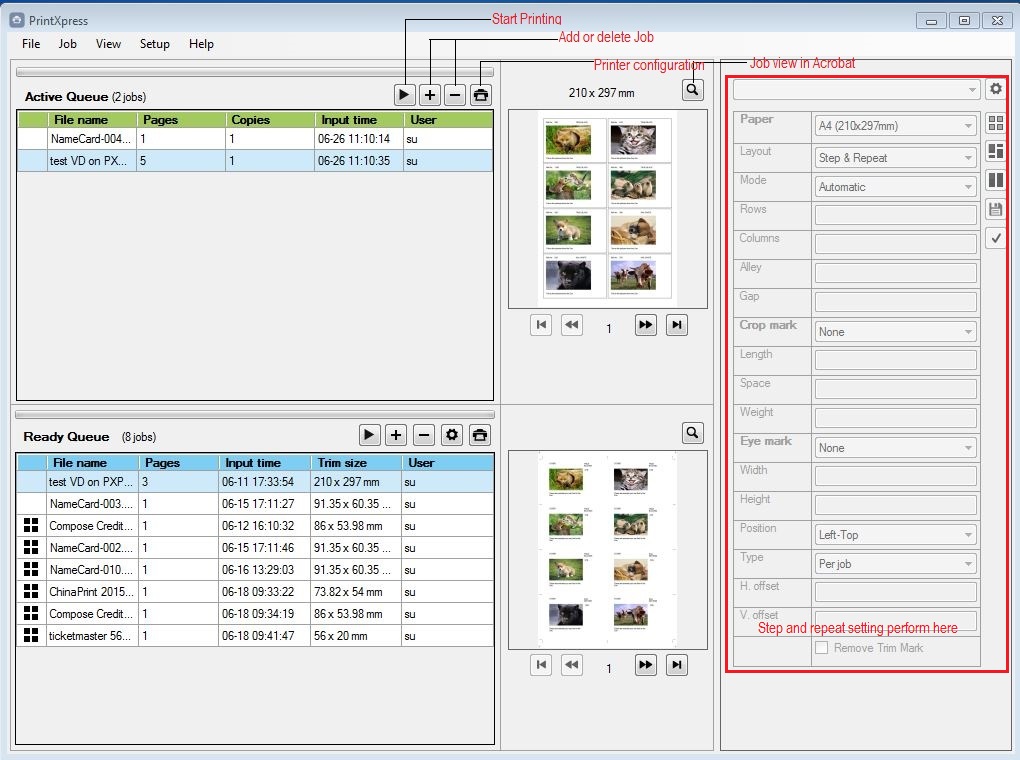Open the Job menu
Viewport: 1020px width, 760px height.
tap(68, 44)
